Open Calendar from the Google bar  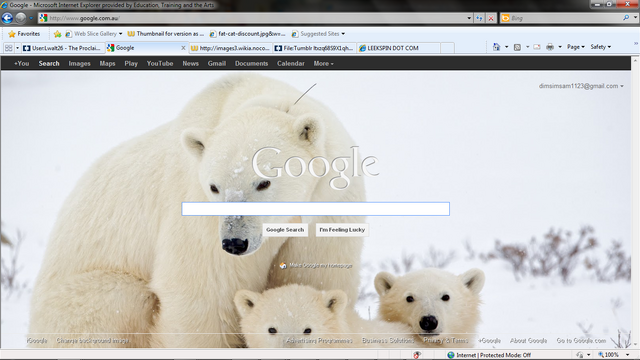pos(291,64)
